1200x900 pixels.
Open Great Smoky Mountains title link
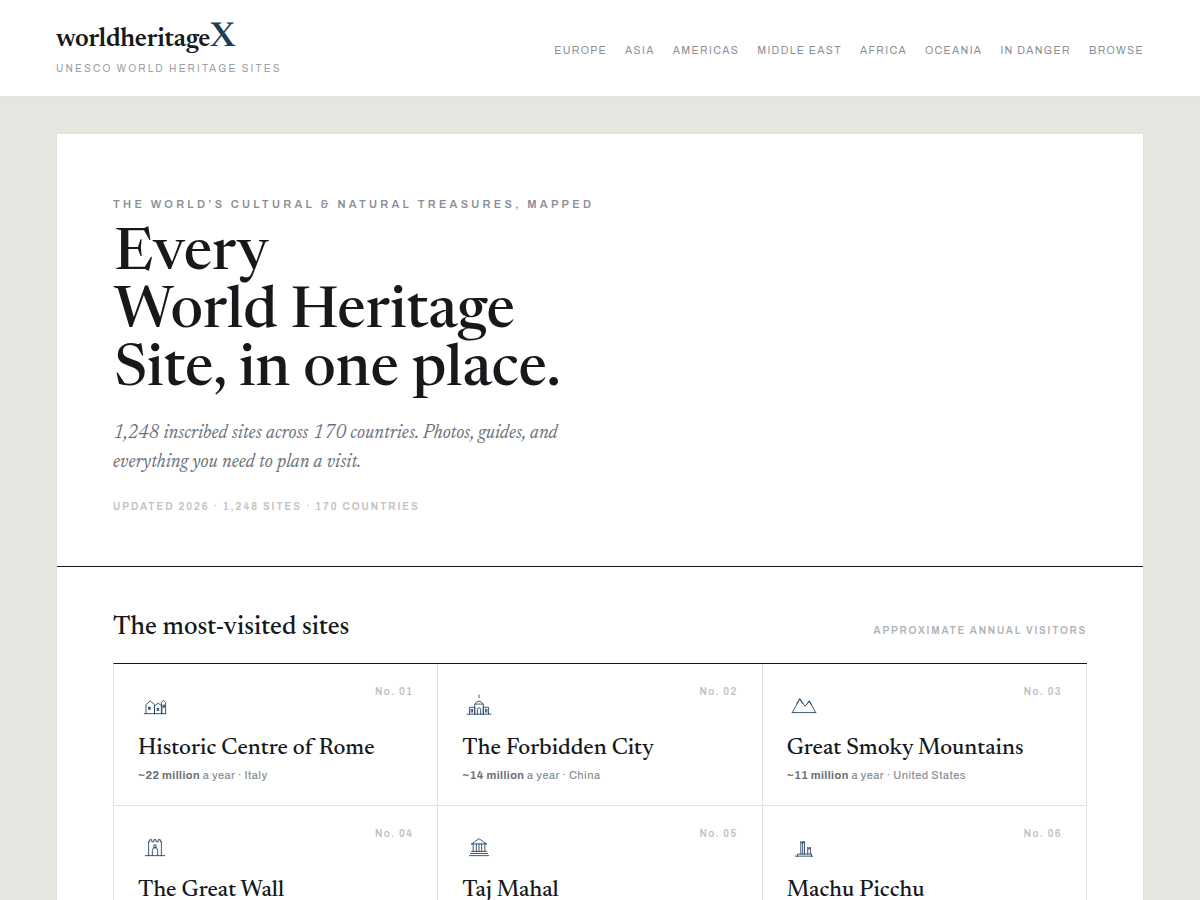tap(905, 747)
